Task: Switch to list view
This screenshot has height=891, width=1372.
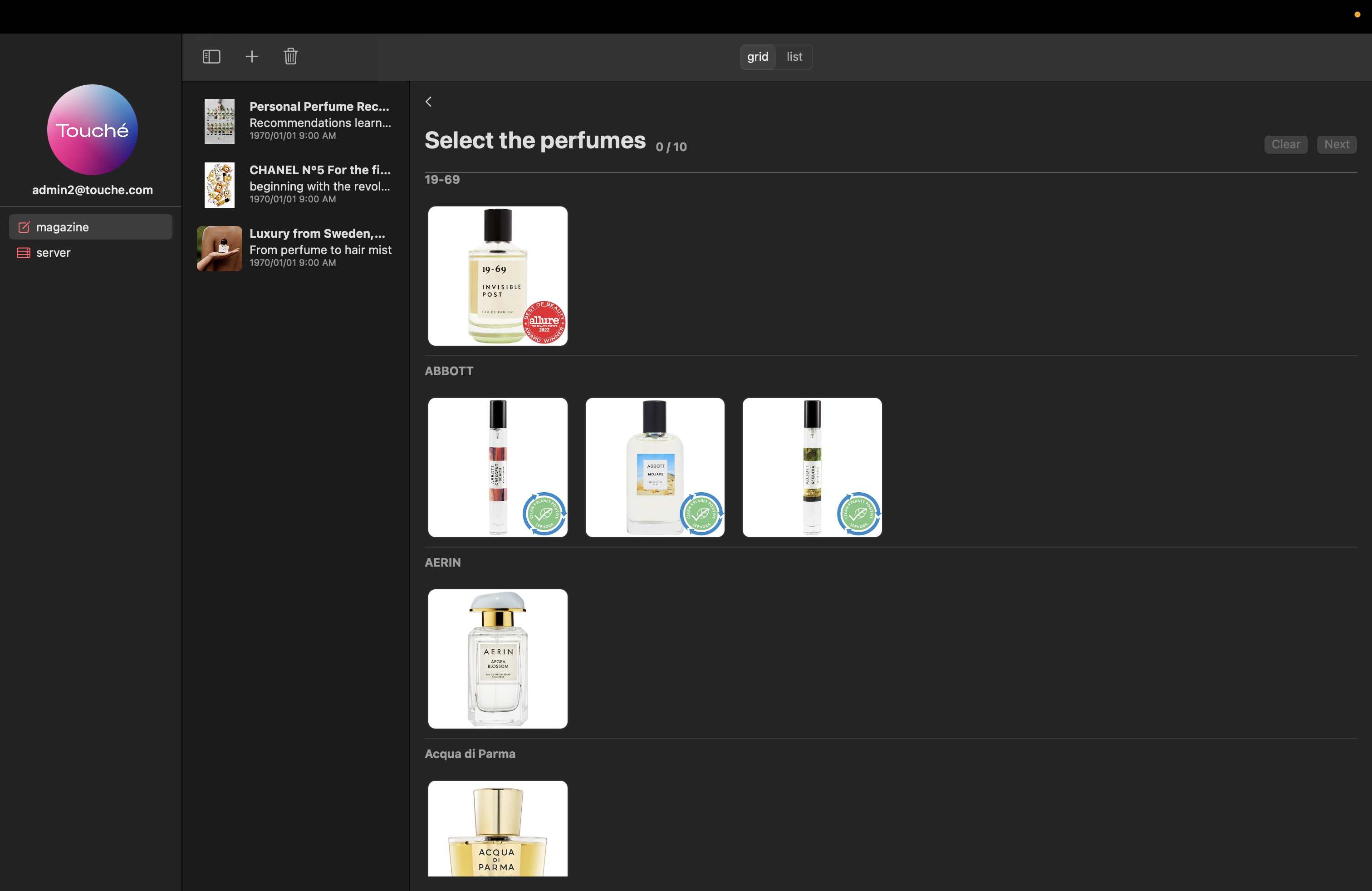Action: 794,56
